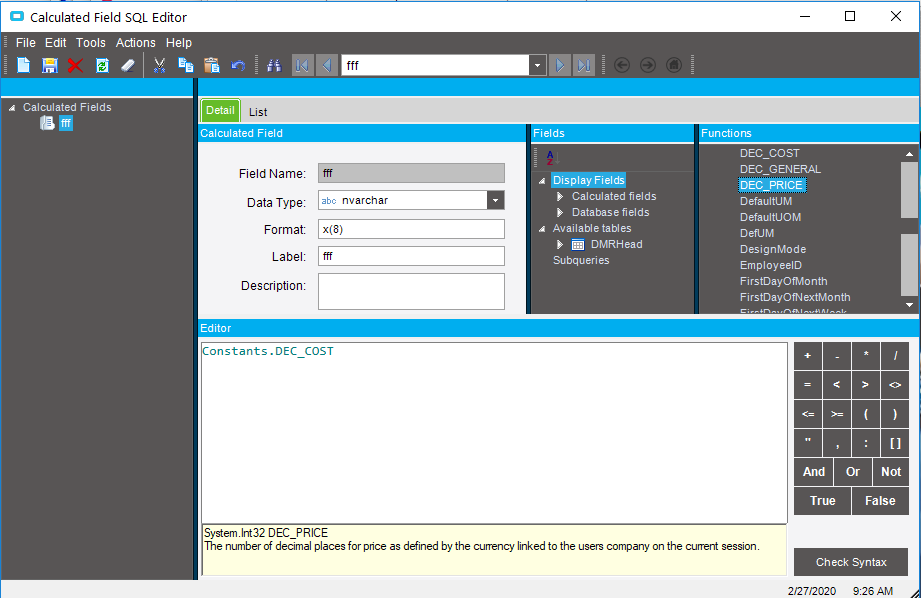The image size is (921, 598).
Task: Click the Home circular icon
Action: 674,65
